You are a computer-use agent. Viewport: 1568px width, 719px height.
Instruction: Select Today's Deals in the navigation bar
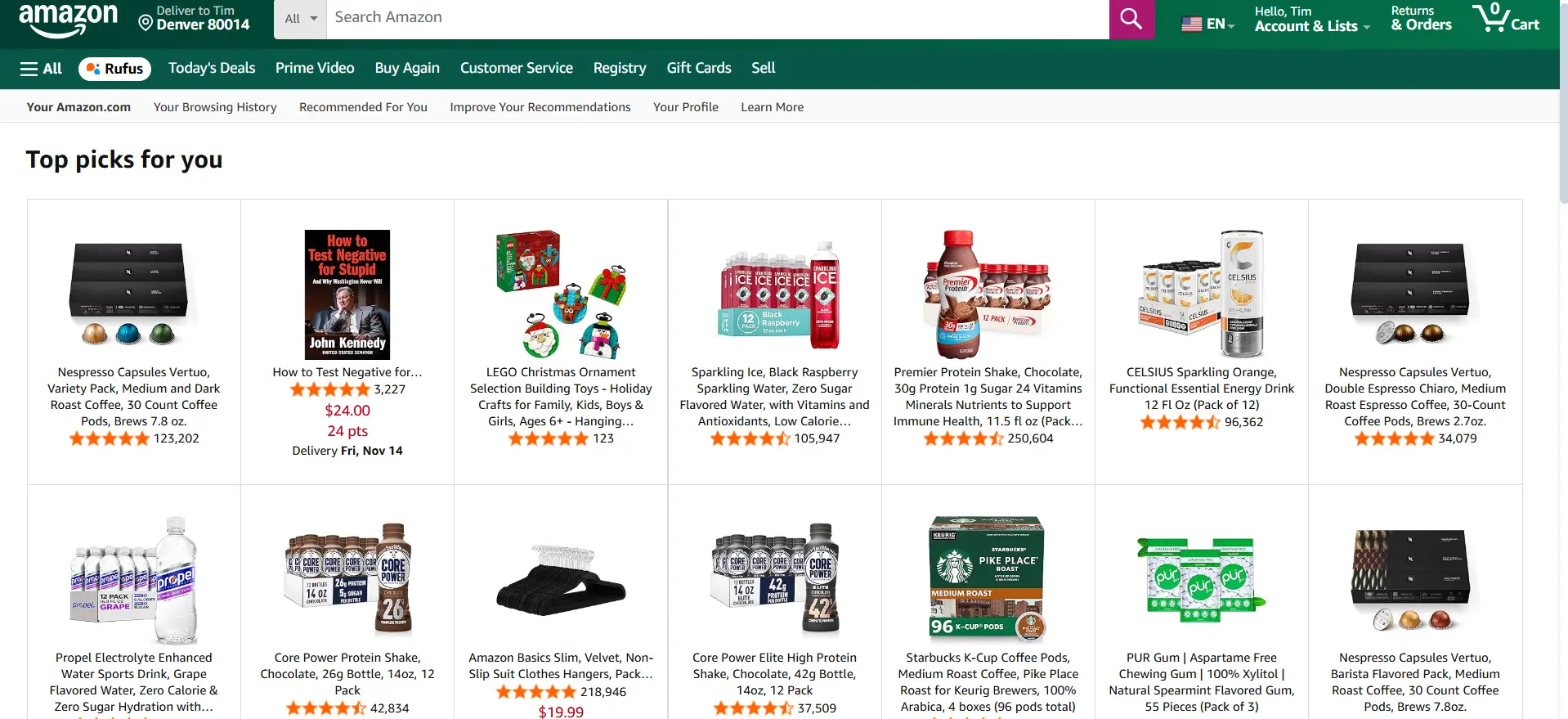pyautogui.click(x=211, y=69)
